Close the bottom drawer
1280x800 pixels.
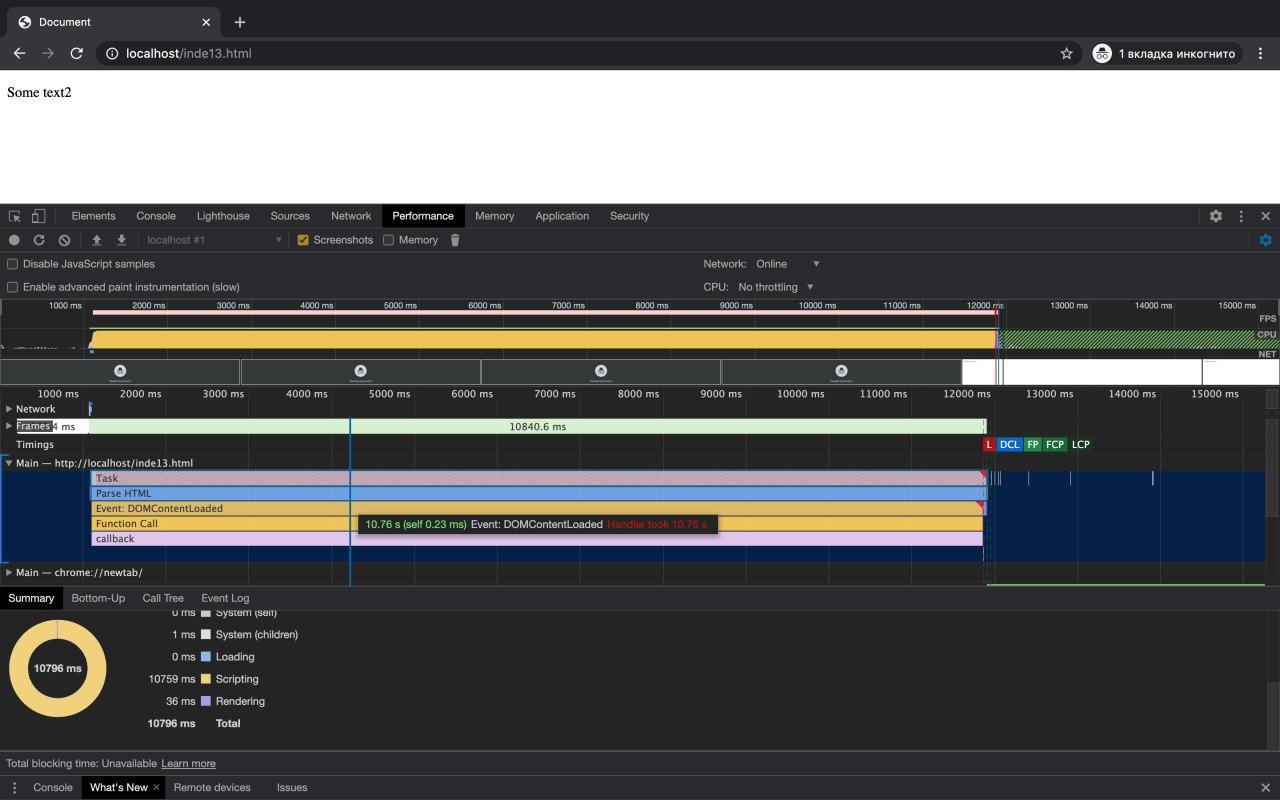click(x=1265, y=788)
